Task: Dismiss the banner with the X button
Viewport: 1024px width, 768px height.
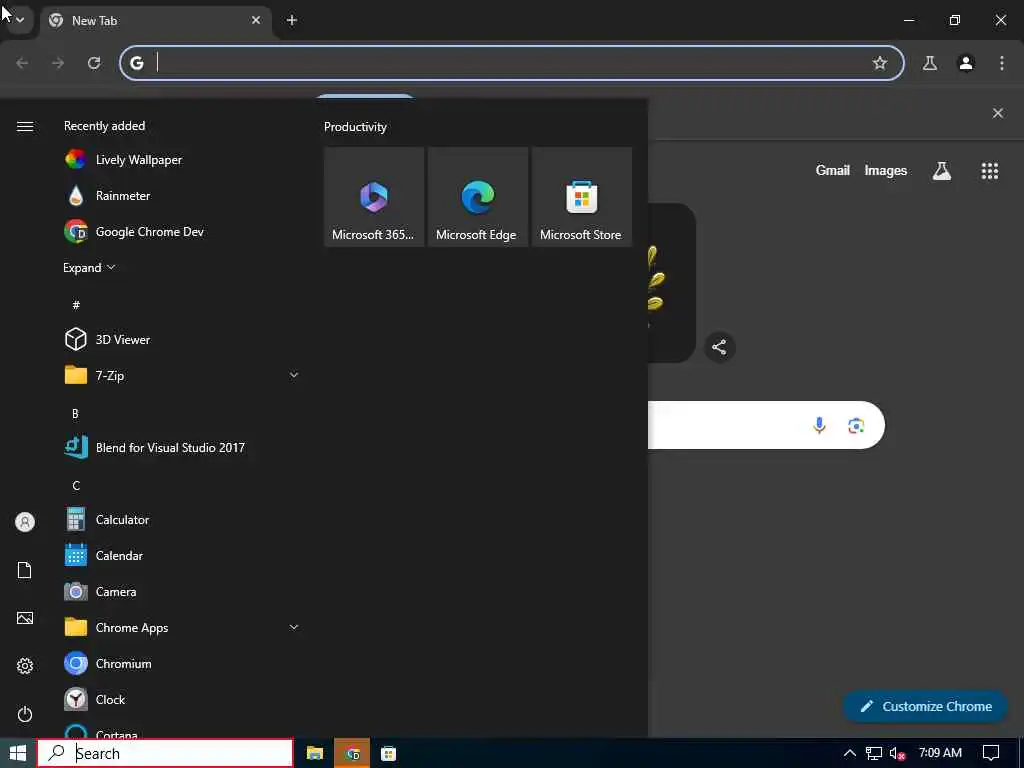Action: tap(997, 113)
